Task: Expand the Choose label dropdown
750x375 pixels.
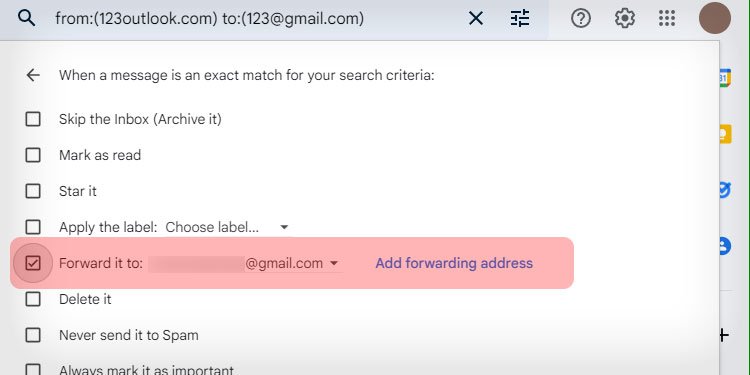Action: tap(227, 227)
